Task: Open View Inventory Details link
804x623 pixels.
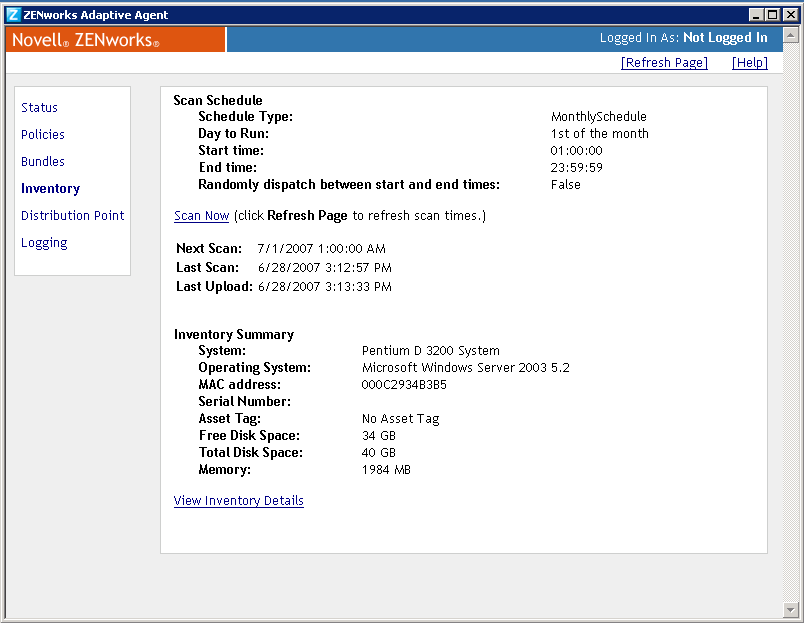Action: (239, 500)
